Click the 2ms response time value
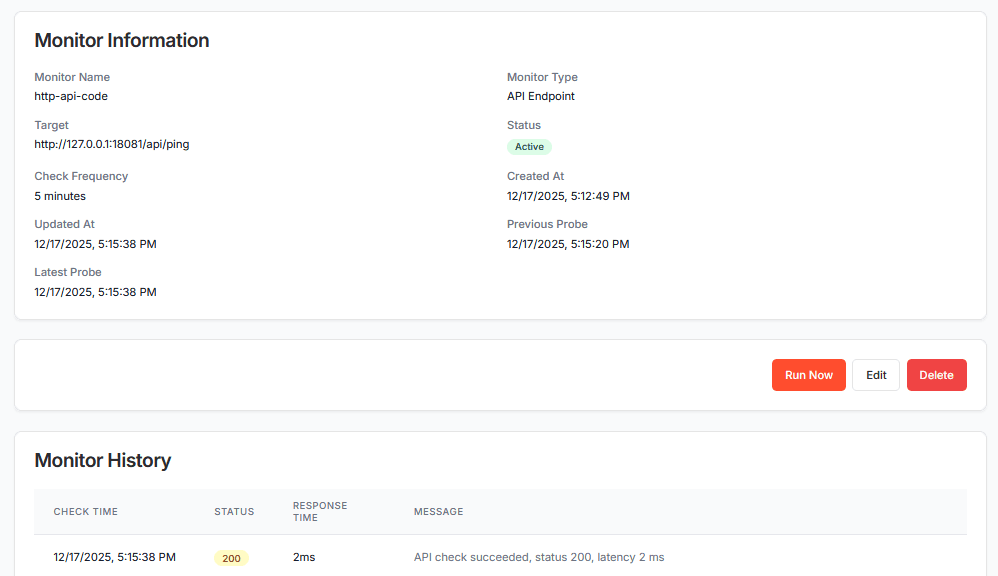 304,557
